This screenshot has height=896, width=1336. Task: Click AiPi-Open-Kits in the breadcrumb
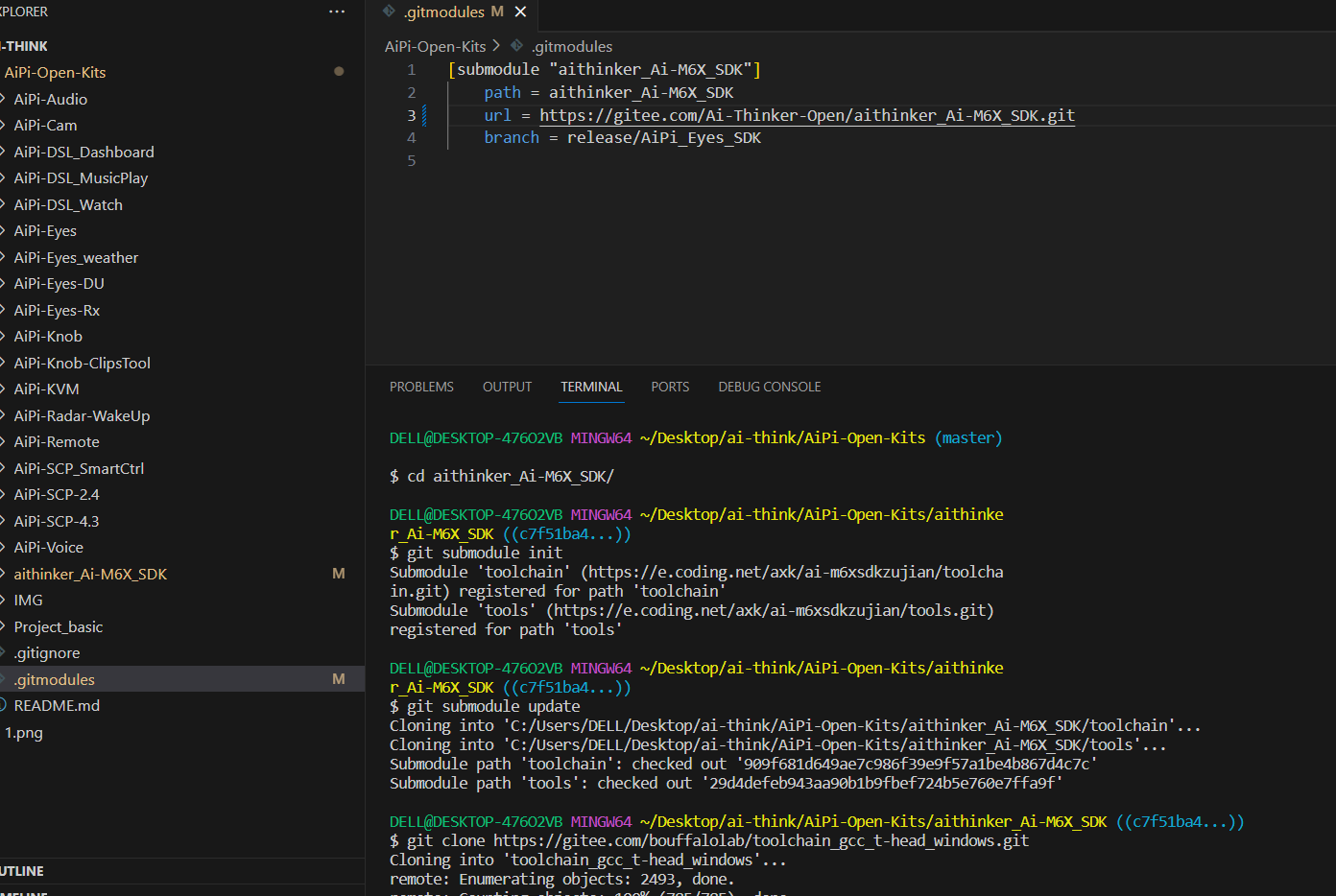click(x=436, y=46)
